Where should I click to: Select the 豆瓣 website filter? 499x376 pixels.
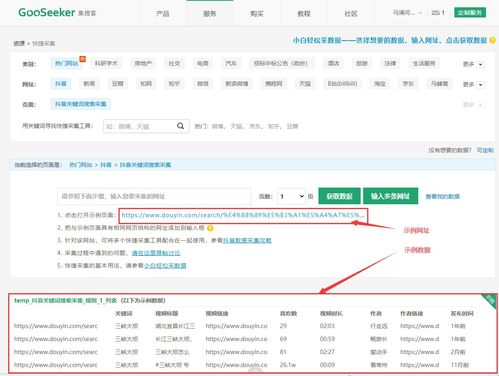[x=117, y=84]
